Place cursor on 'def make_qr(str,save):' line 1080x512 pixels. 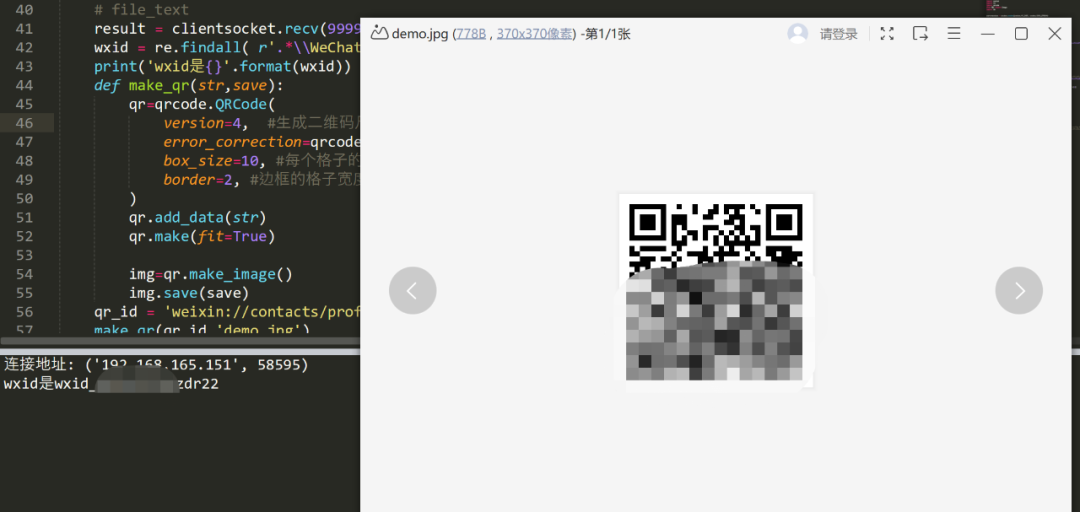pos(188,86)
